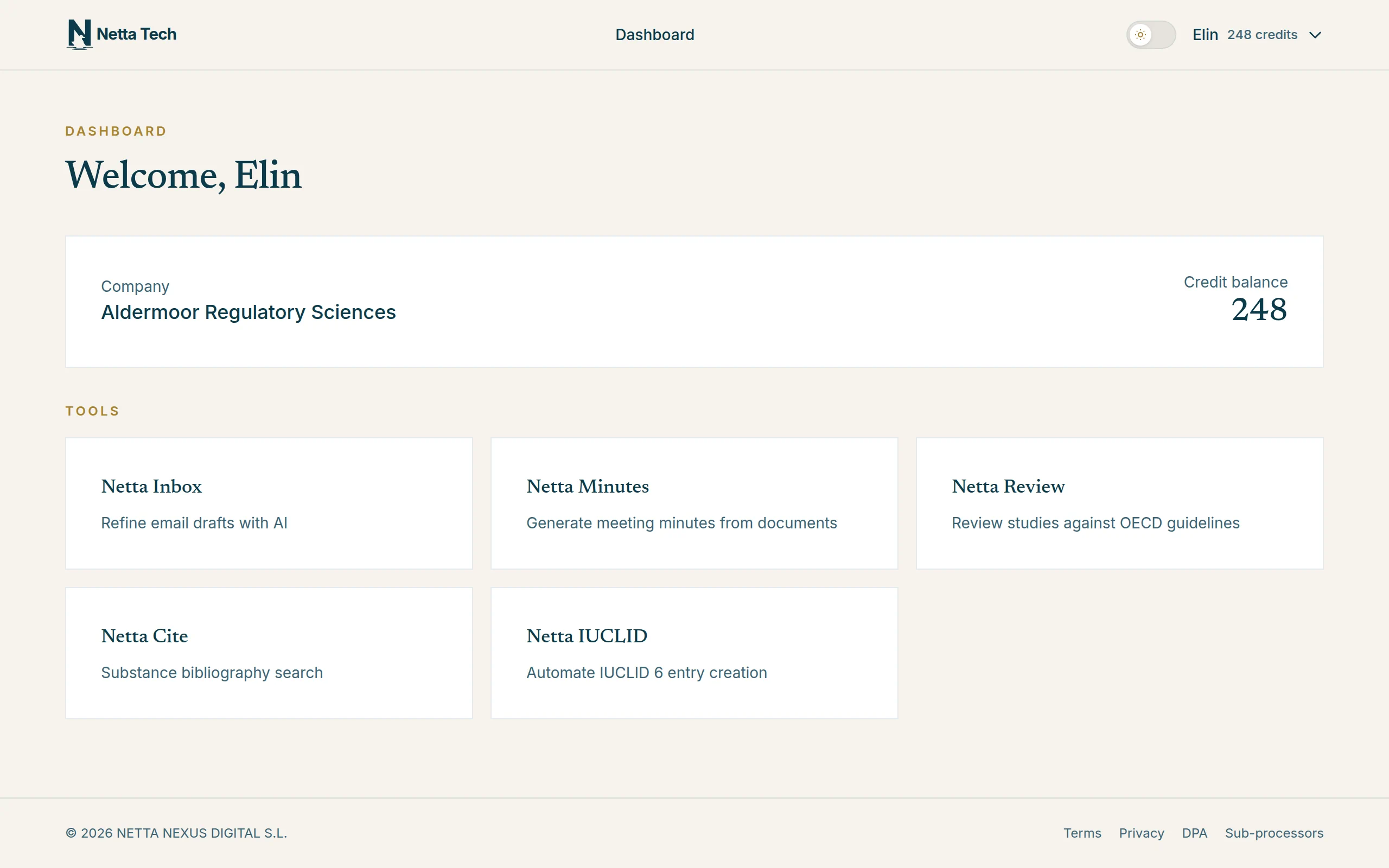Image resolution: width=1389 pixels, height=868 pixels.
Task: Click the Elin username in header
Action: pyautogui.click(x=1205, y=35)
